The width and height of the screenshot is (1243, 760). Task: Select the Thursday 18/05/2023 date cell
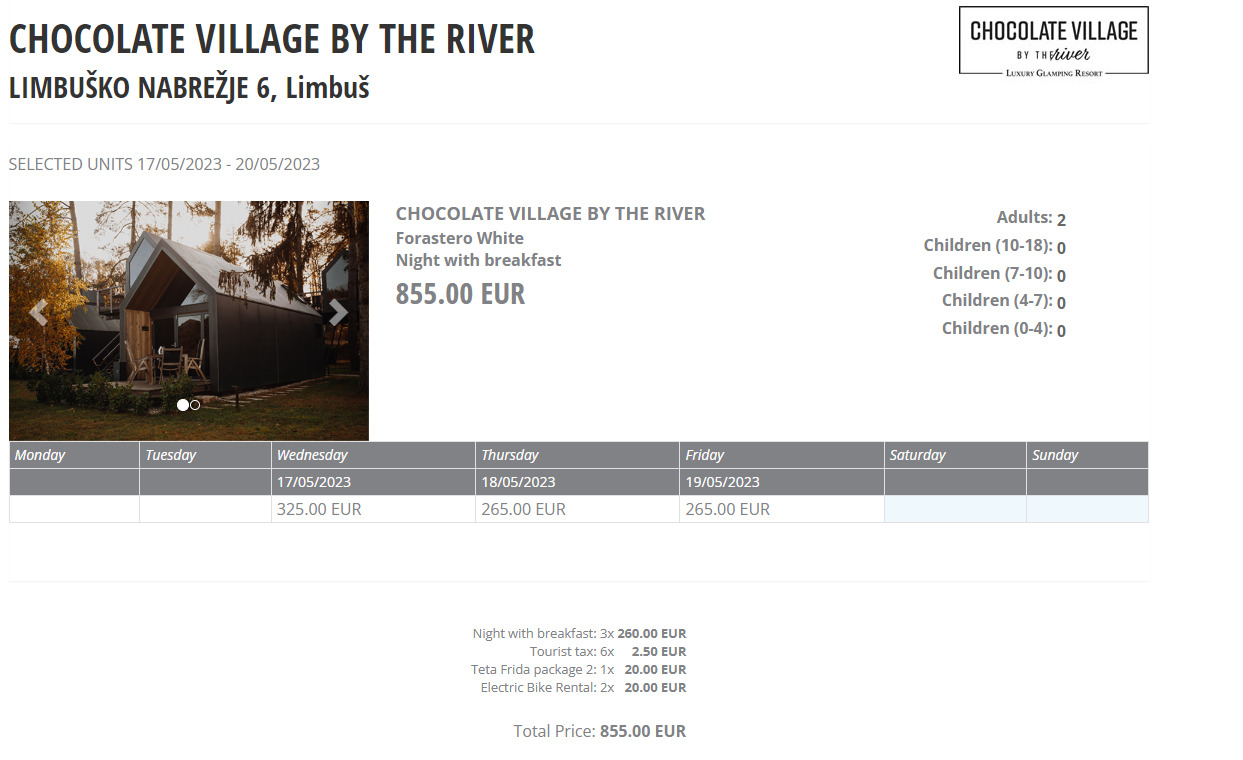[x=577, y=482]
